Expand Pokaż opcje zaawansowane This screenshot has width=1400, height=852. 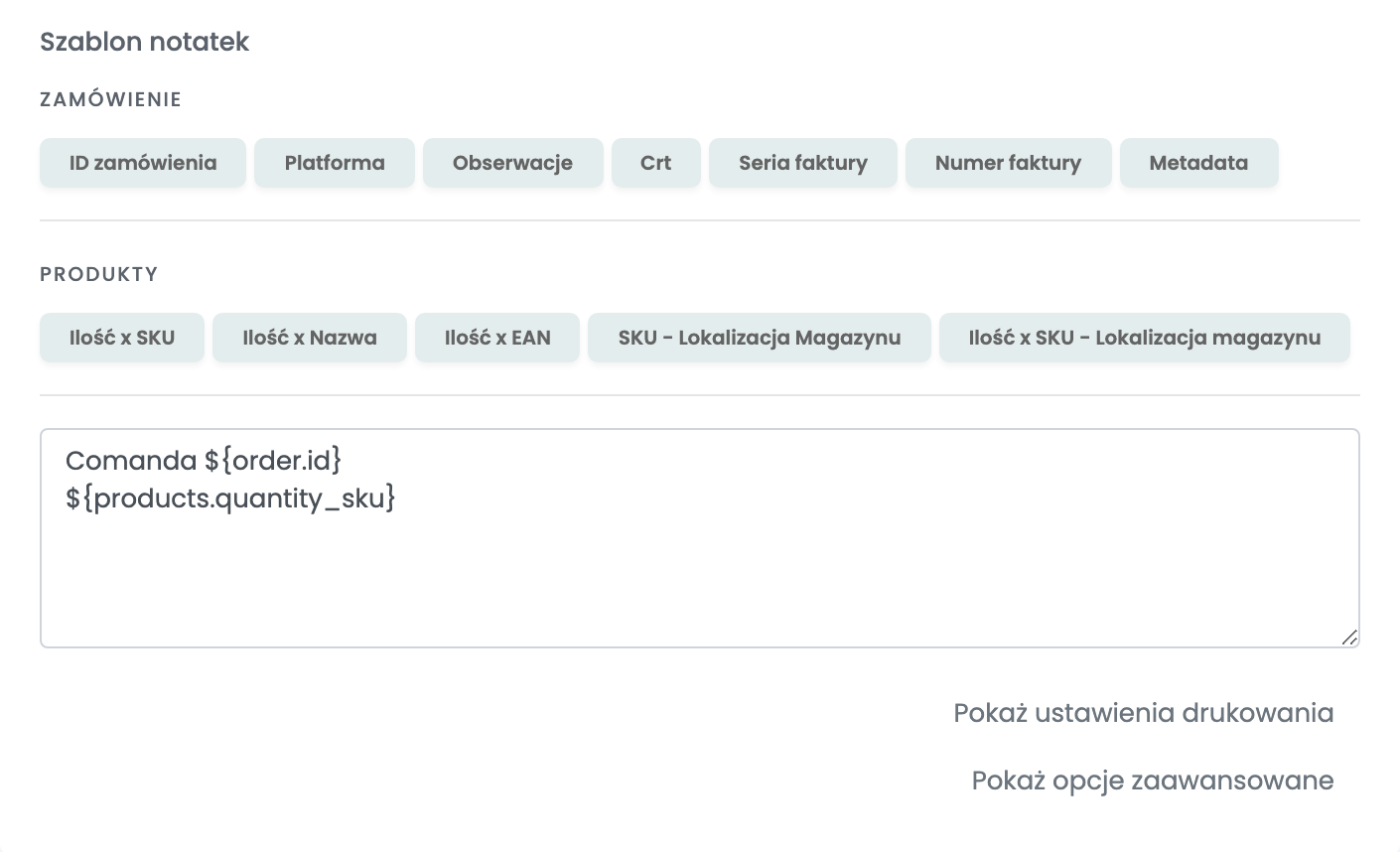pyautogui.click(x=1153, y=781)
